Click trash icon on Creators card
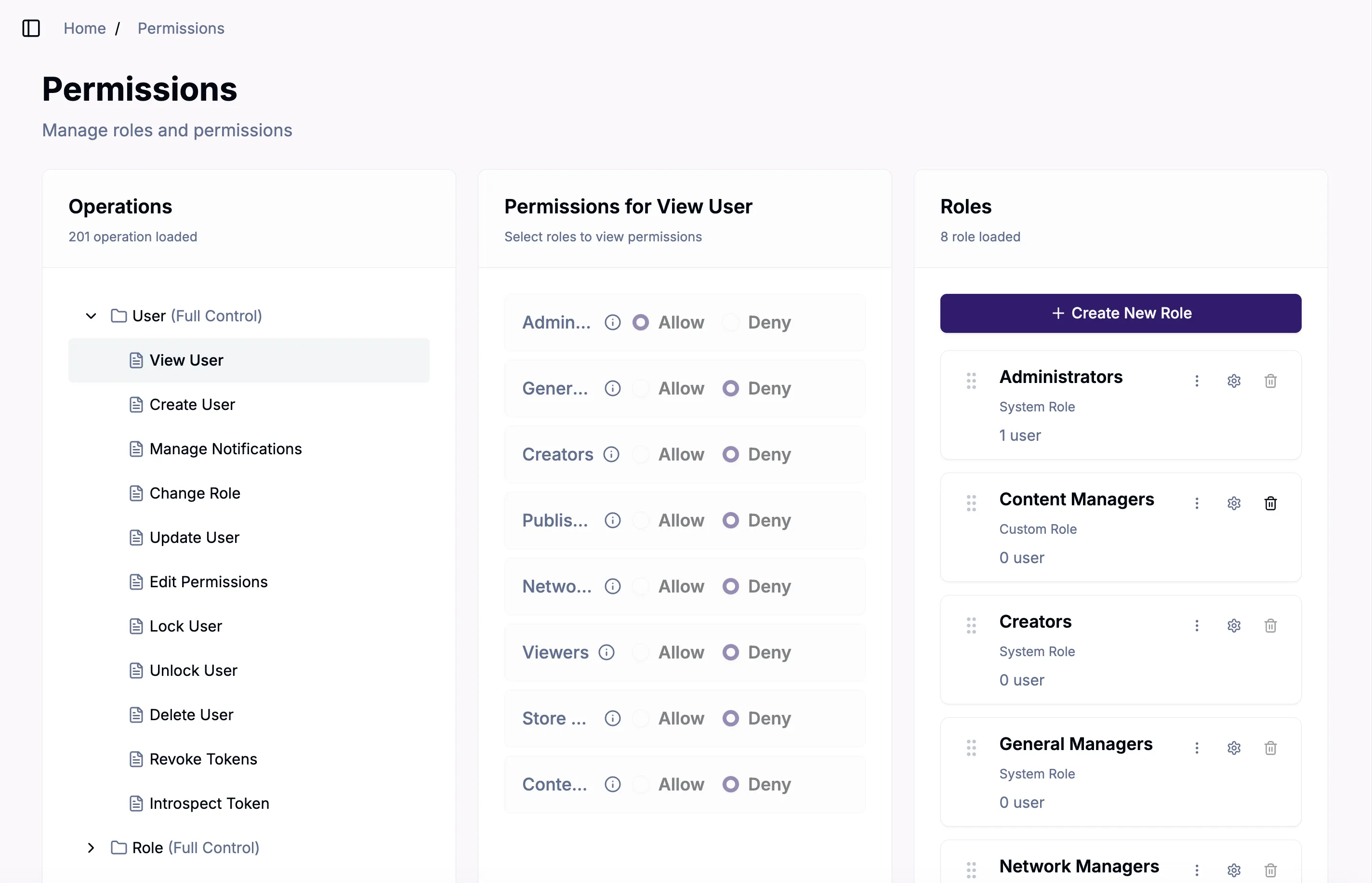Viewport: 1372px width, 883px height. click(1270, 626)
